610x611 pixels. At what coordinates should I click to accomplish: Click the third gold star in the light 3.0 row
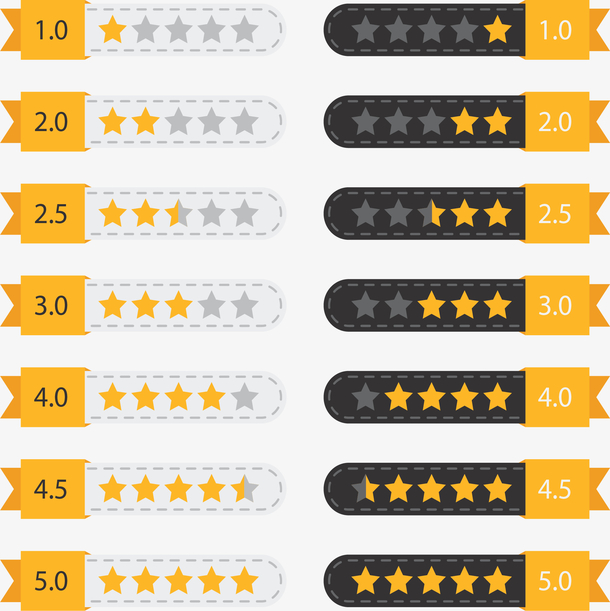coord(178,305)
